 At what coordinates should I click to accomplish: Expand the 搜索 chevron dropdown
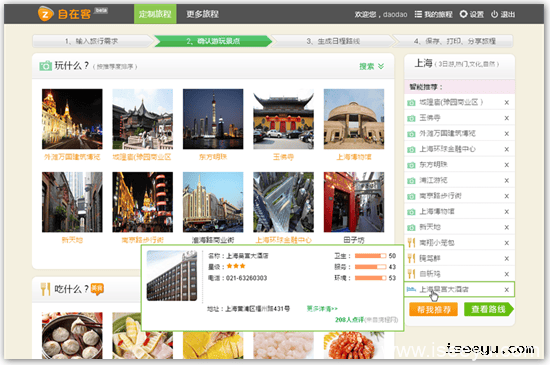(x=381, y=66)
